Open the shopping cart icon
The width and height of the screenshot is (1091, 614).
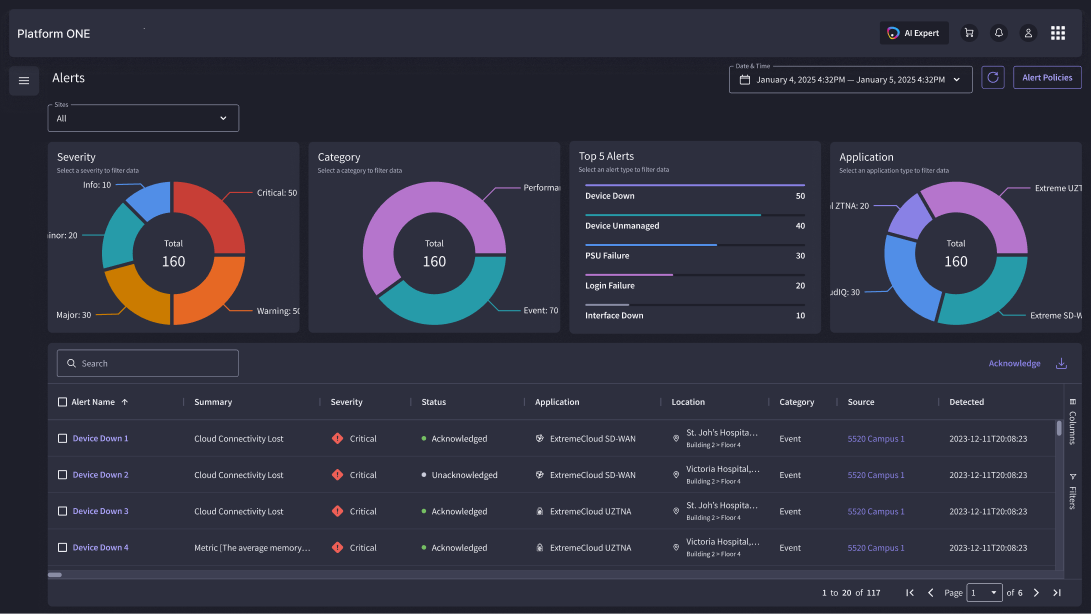pos(969,33)
